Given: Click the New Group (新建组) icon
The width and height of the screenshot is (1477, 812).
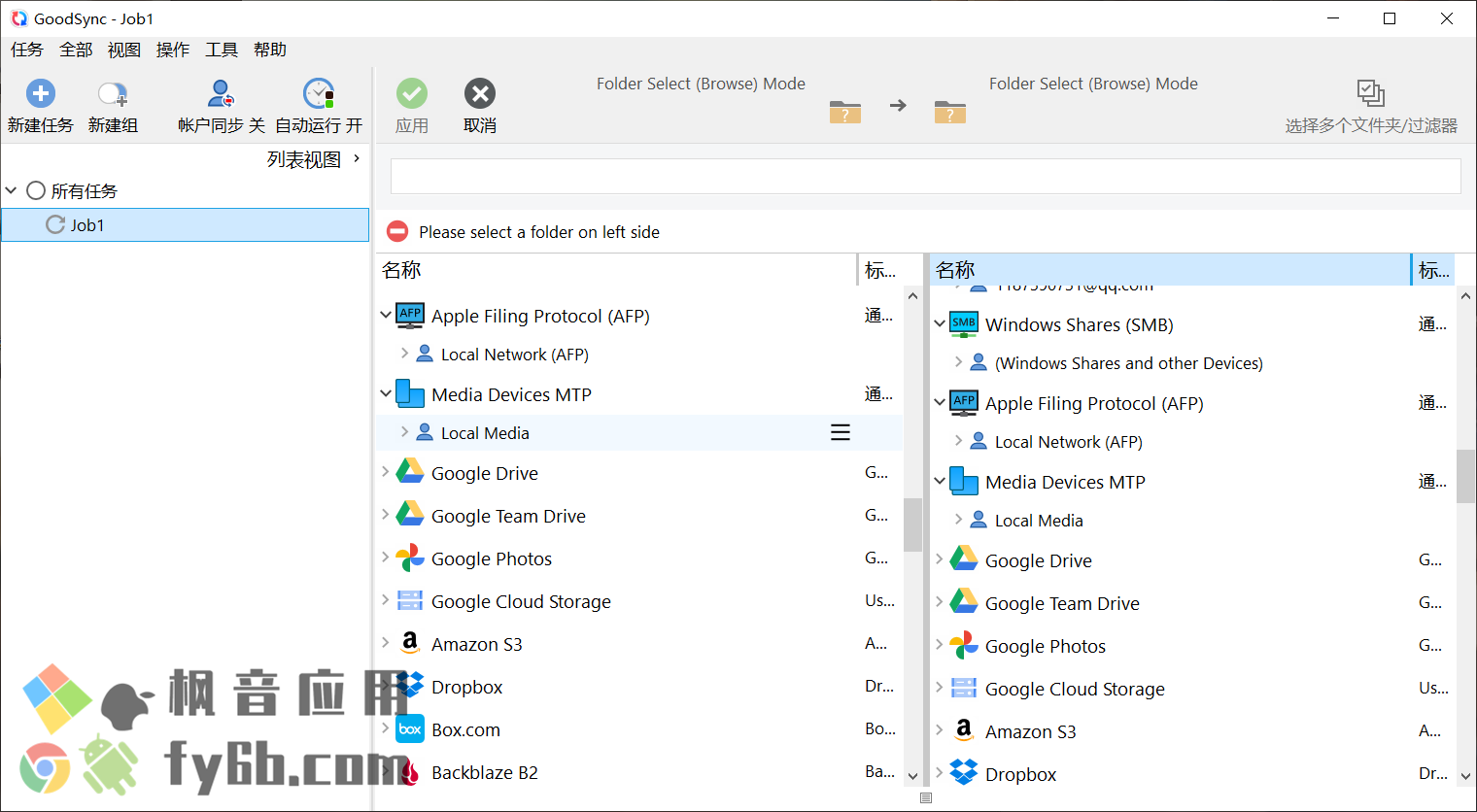Looking at the screenshot, I should coord(113,93).
